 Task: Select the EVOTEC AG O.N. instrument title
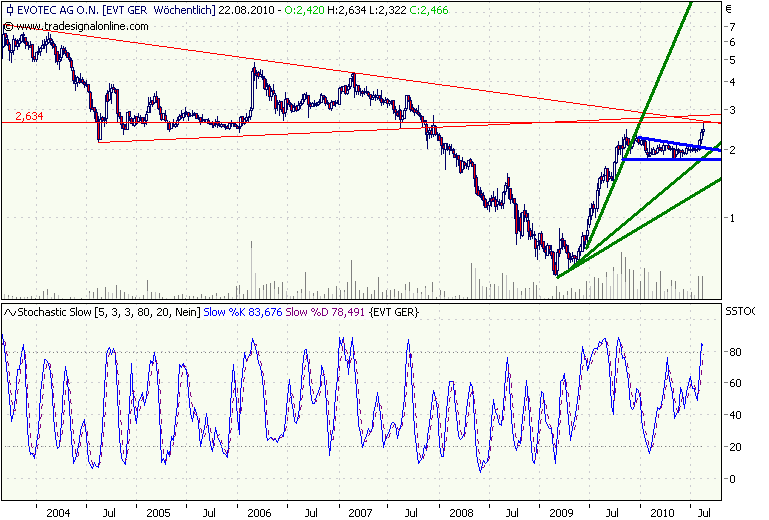[x=57, y=10]
